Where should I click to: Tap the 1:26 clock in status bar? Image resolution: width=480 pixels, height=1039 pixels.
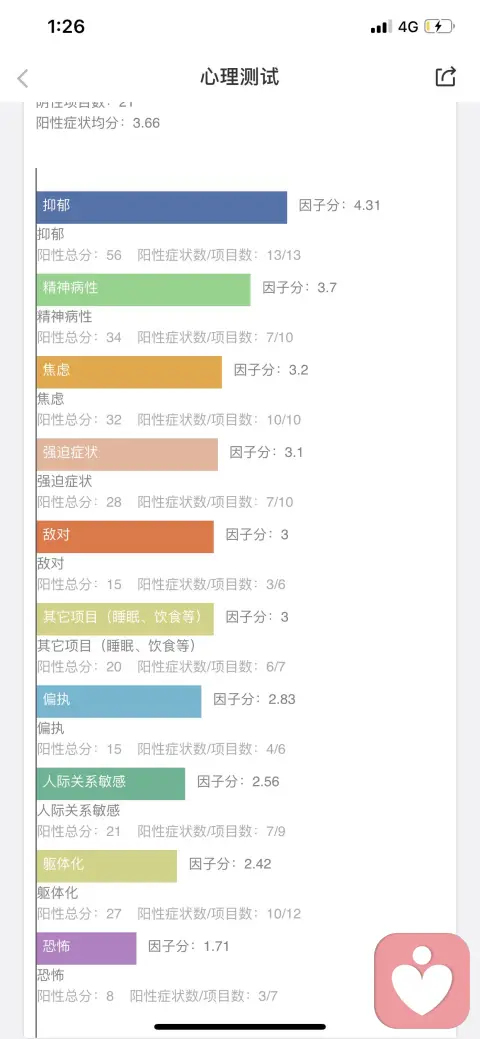(66, 27)
